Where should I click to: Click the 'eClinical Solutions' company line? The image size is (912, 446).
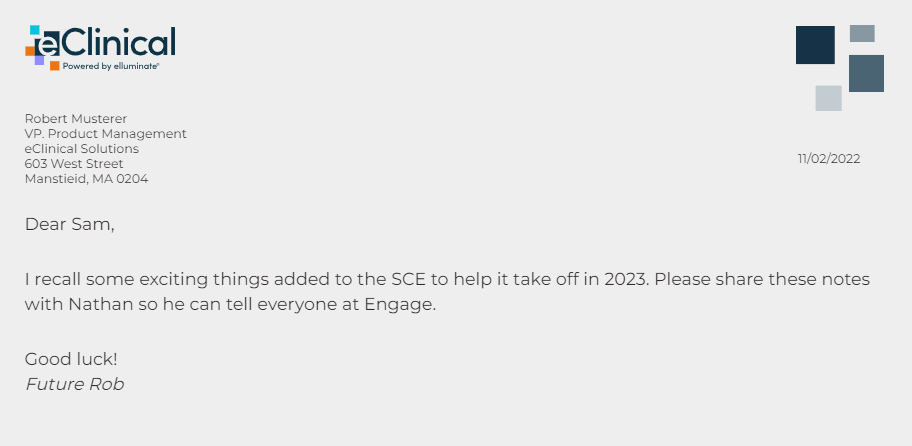[82, 149]
